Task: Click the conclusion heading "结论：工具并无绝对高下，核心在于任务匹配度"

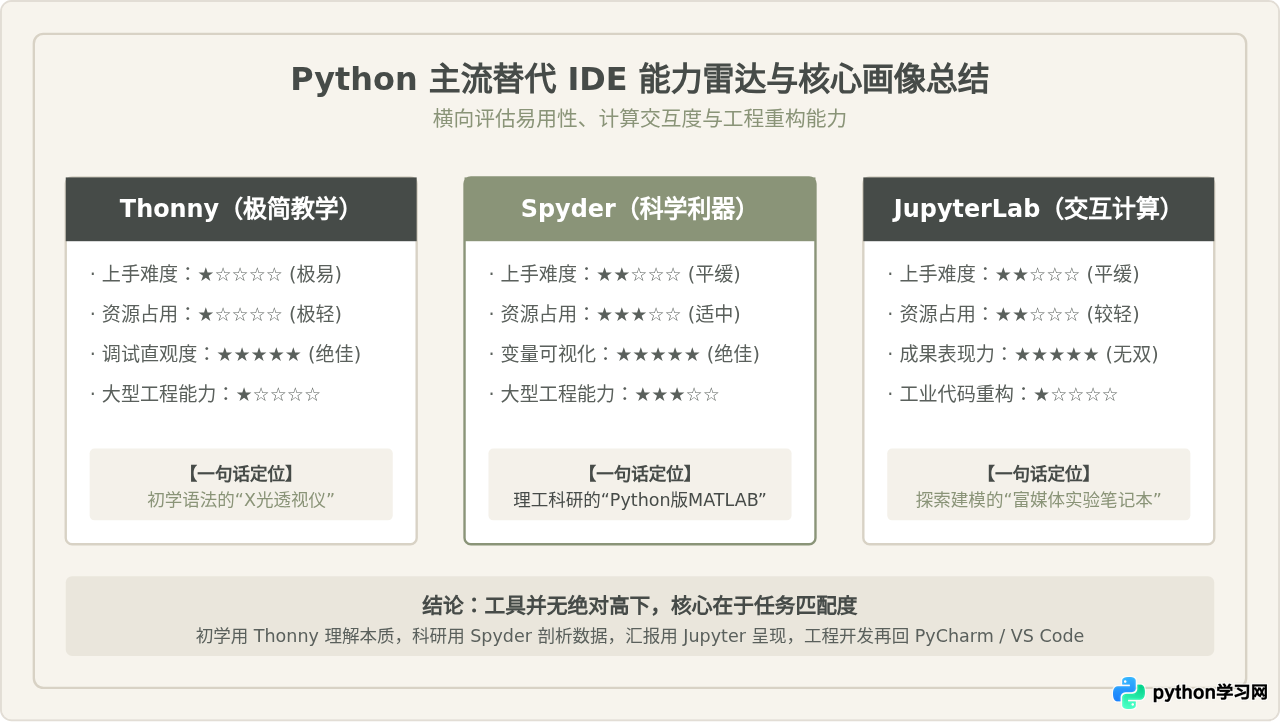Action: 640,606
